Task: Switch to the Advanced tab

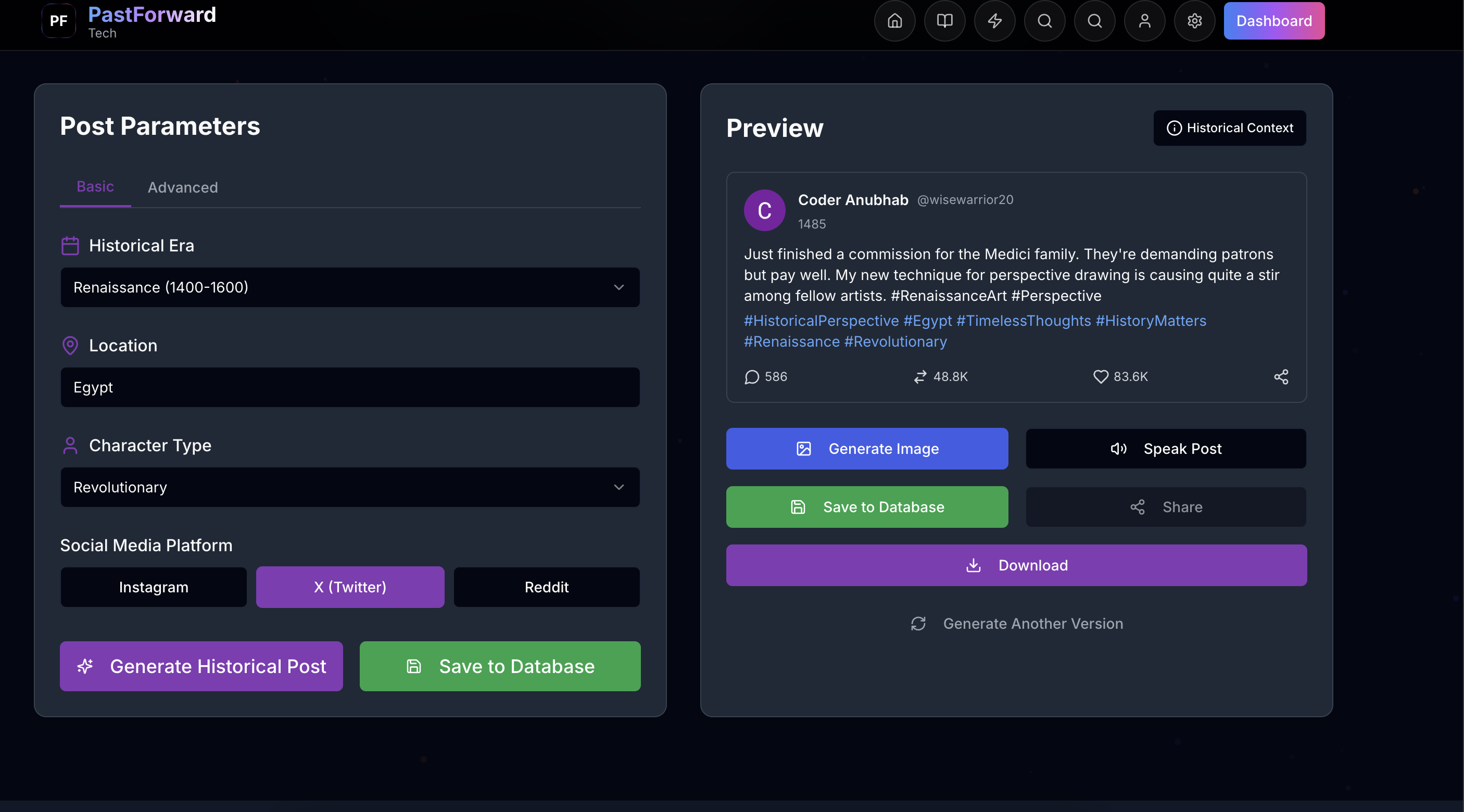Action: 182,187
